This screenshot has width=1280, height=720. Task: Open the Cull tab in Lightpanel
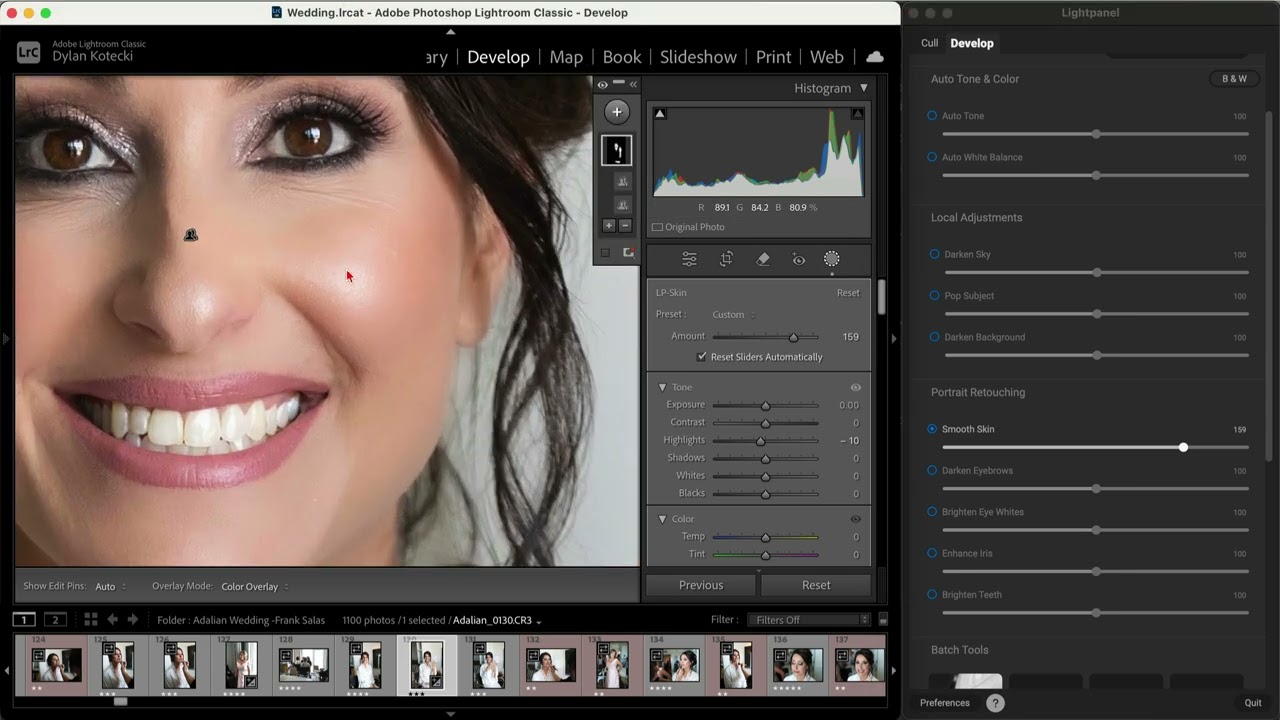930,43
